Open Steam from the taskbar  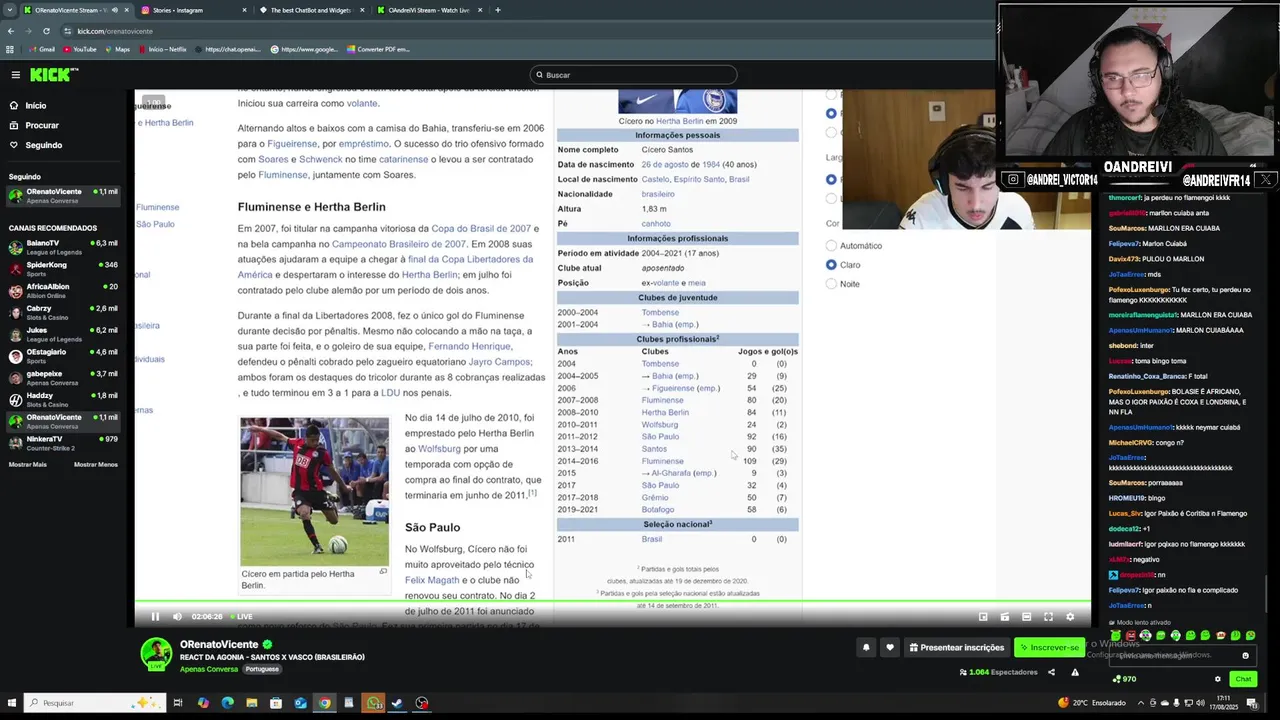point(398,703)
